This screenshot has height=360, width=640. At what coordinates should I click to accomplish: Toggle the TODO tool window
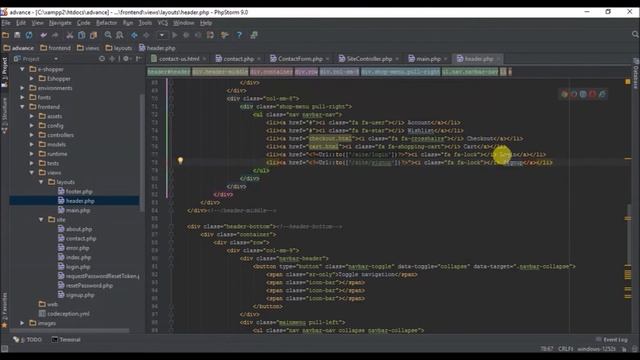coord(27,340)
